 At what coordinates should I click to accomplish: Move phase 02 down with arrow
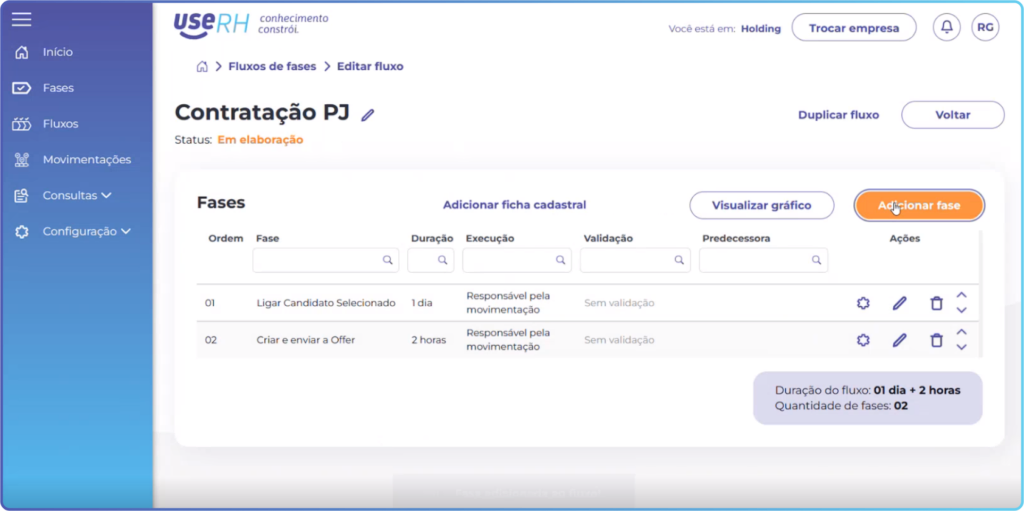[961, 347]
